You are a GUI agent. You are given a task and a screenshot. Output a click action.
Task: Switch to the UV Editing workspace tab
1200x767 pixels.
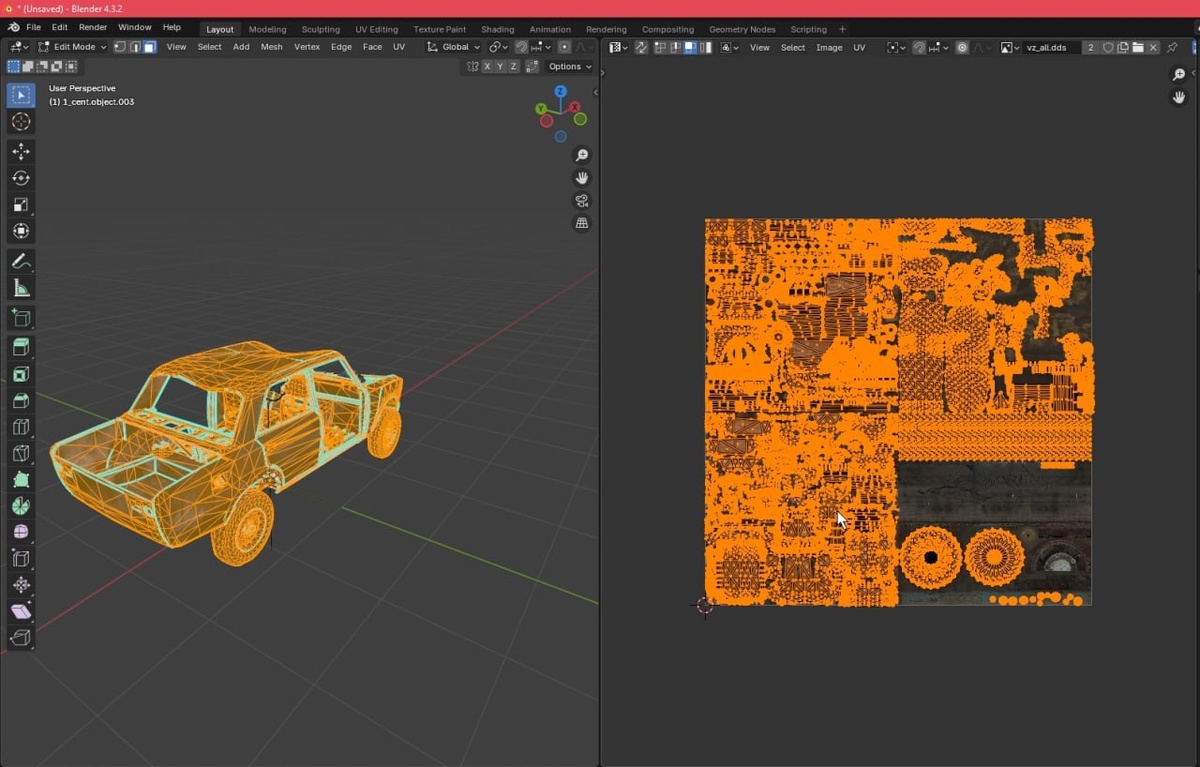coord(376,29)
